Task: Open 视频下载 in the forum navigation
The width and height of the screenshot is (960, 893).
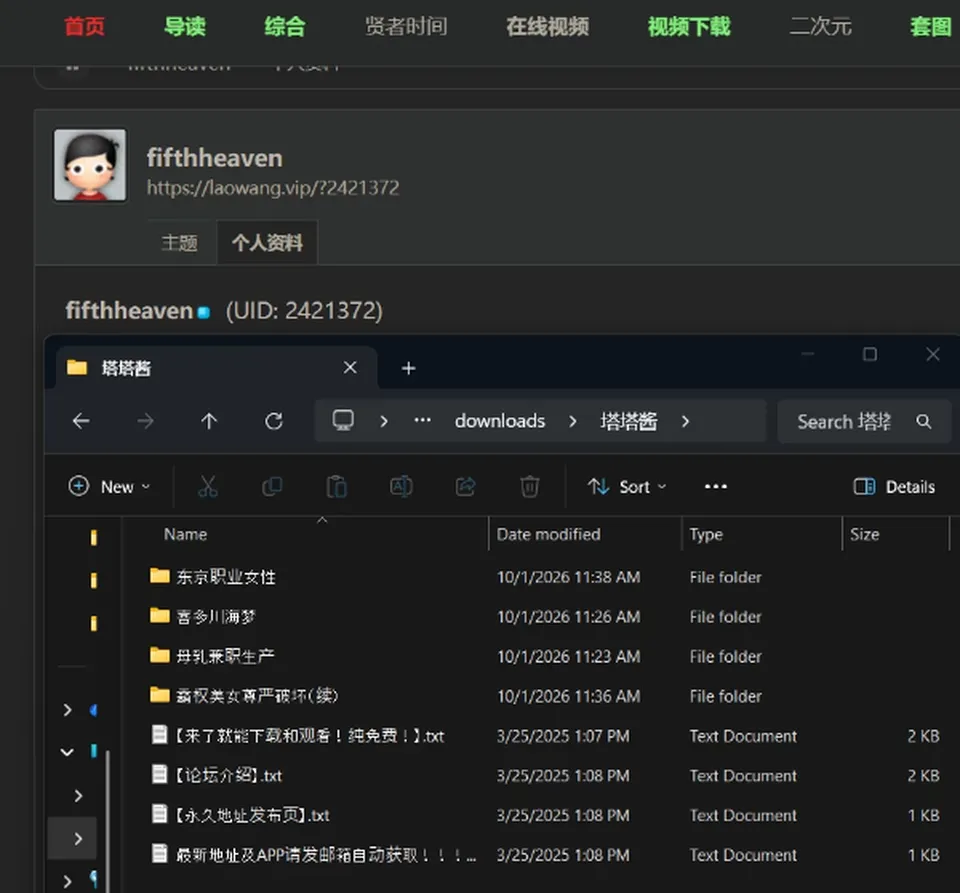Action: click(x=689, y=27)
